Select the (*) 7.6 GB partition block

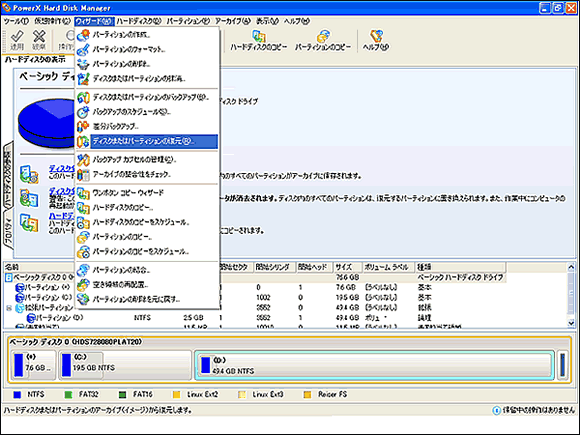click(x=33, y=364)
